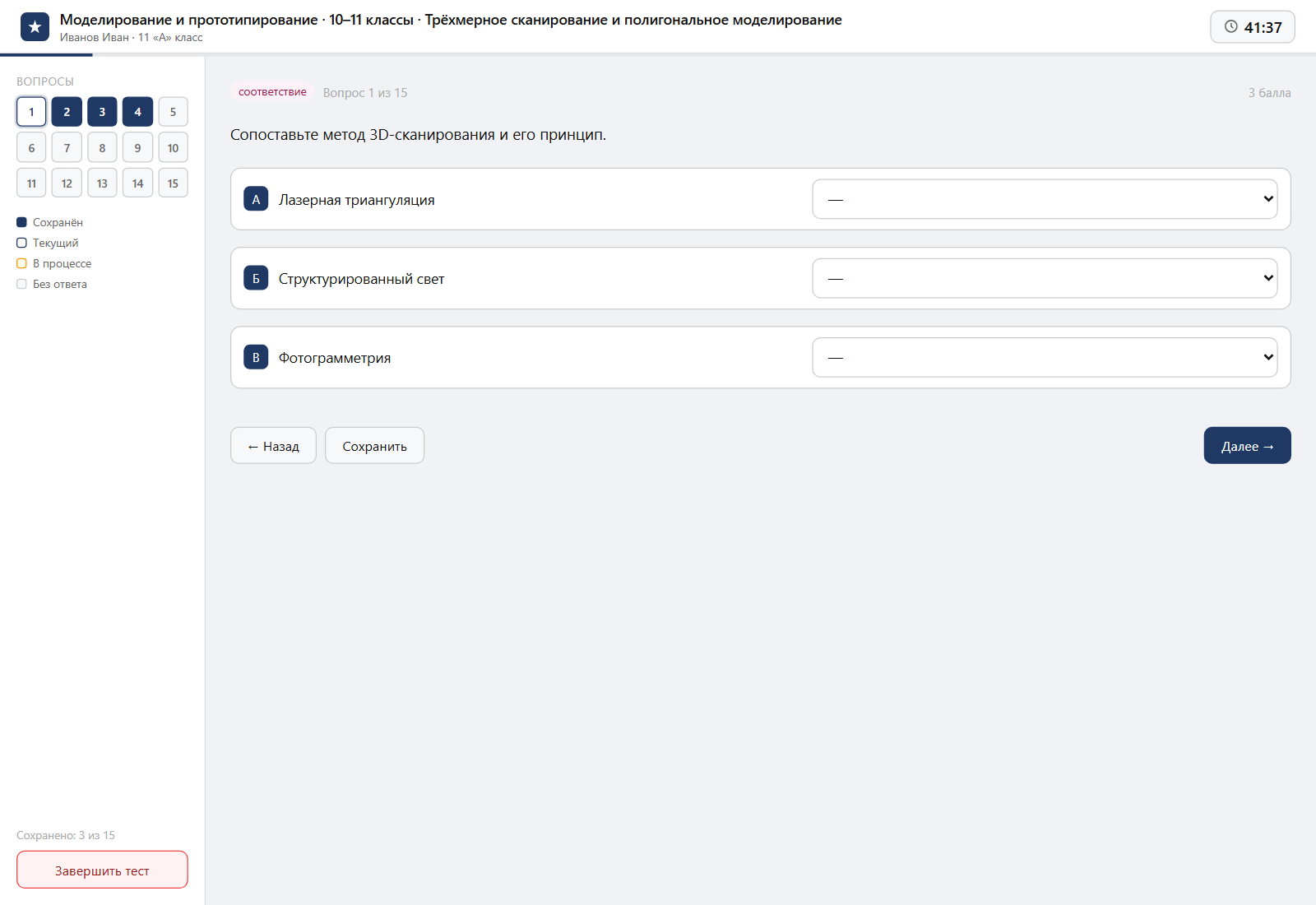
Task: Jump to question 8
Action: point(102,147)
